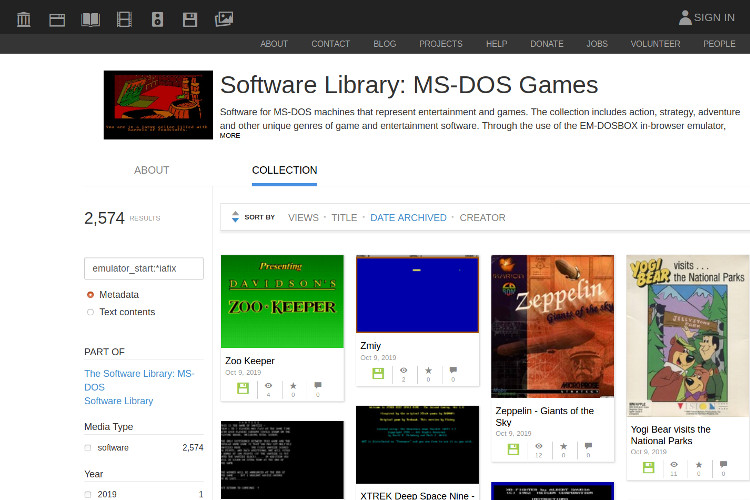750x500 pixels.
Task: Click the favorite star on Zeppelin card
Action: pos(563,446)
